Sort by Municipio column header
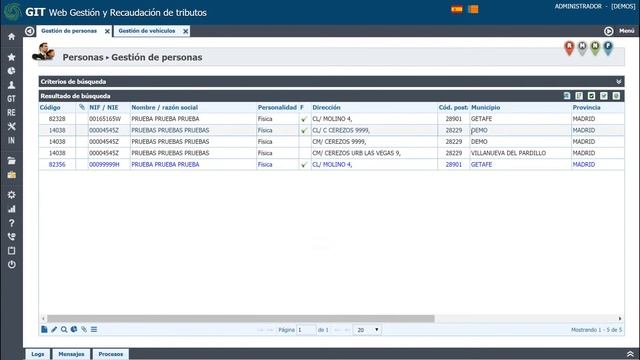640x360 pixels. 485,107
